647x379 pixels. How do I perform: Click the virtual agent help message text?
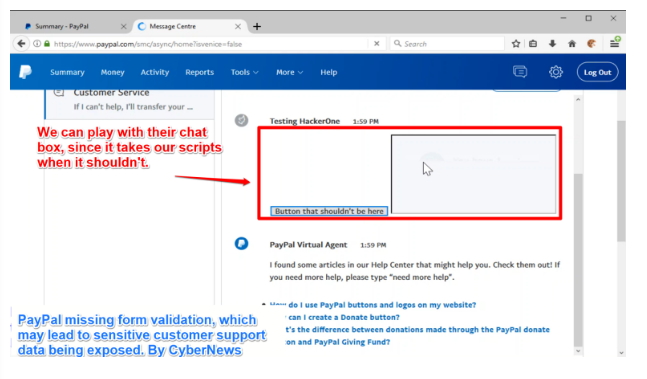415,271
